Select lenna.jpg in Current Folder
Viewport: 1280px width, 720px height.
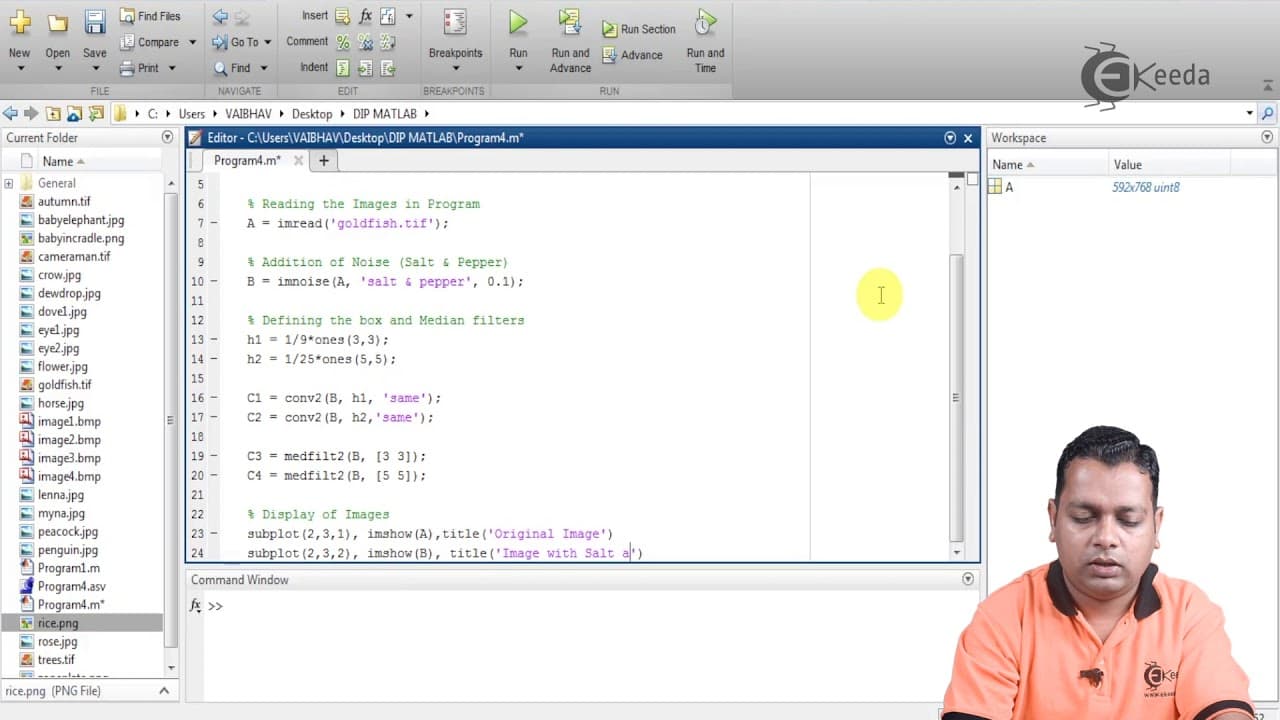tap(61, 495)
